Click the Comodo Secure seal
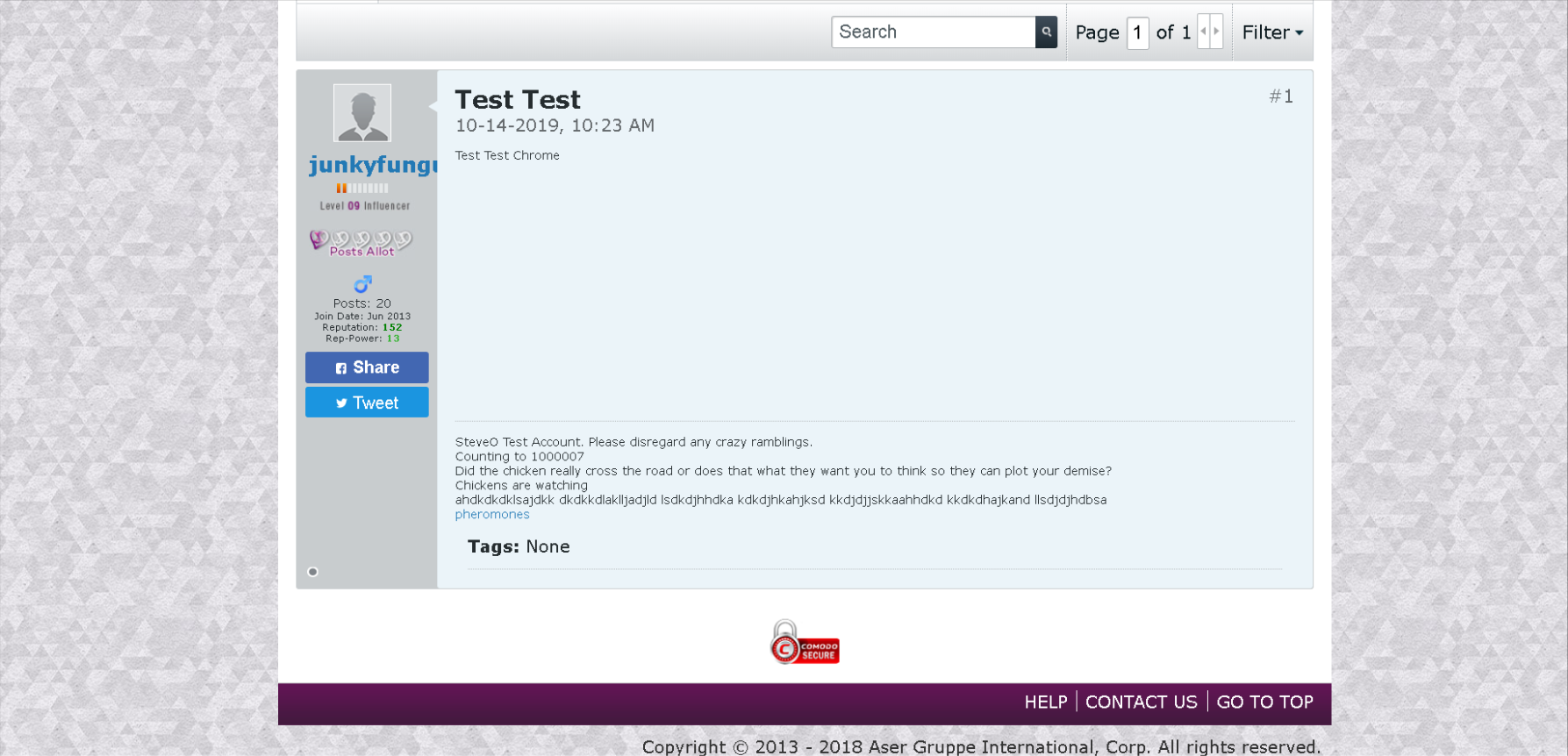Viewport: 1568px width, 756px height. [805, 643]
